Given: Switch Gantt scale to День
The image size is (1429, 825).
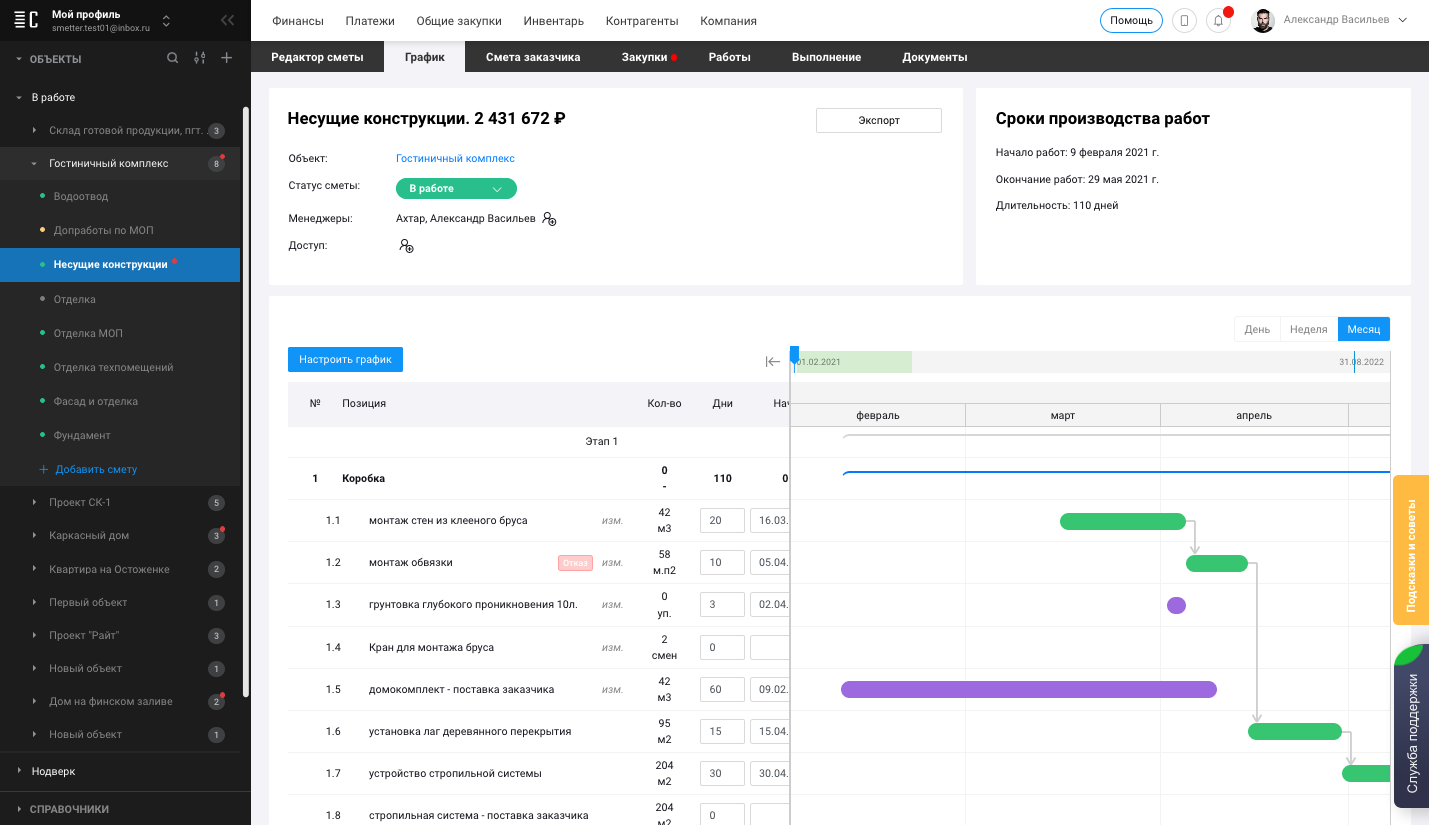Looking at the screenshot, I should (x=1257, y=329).
